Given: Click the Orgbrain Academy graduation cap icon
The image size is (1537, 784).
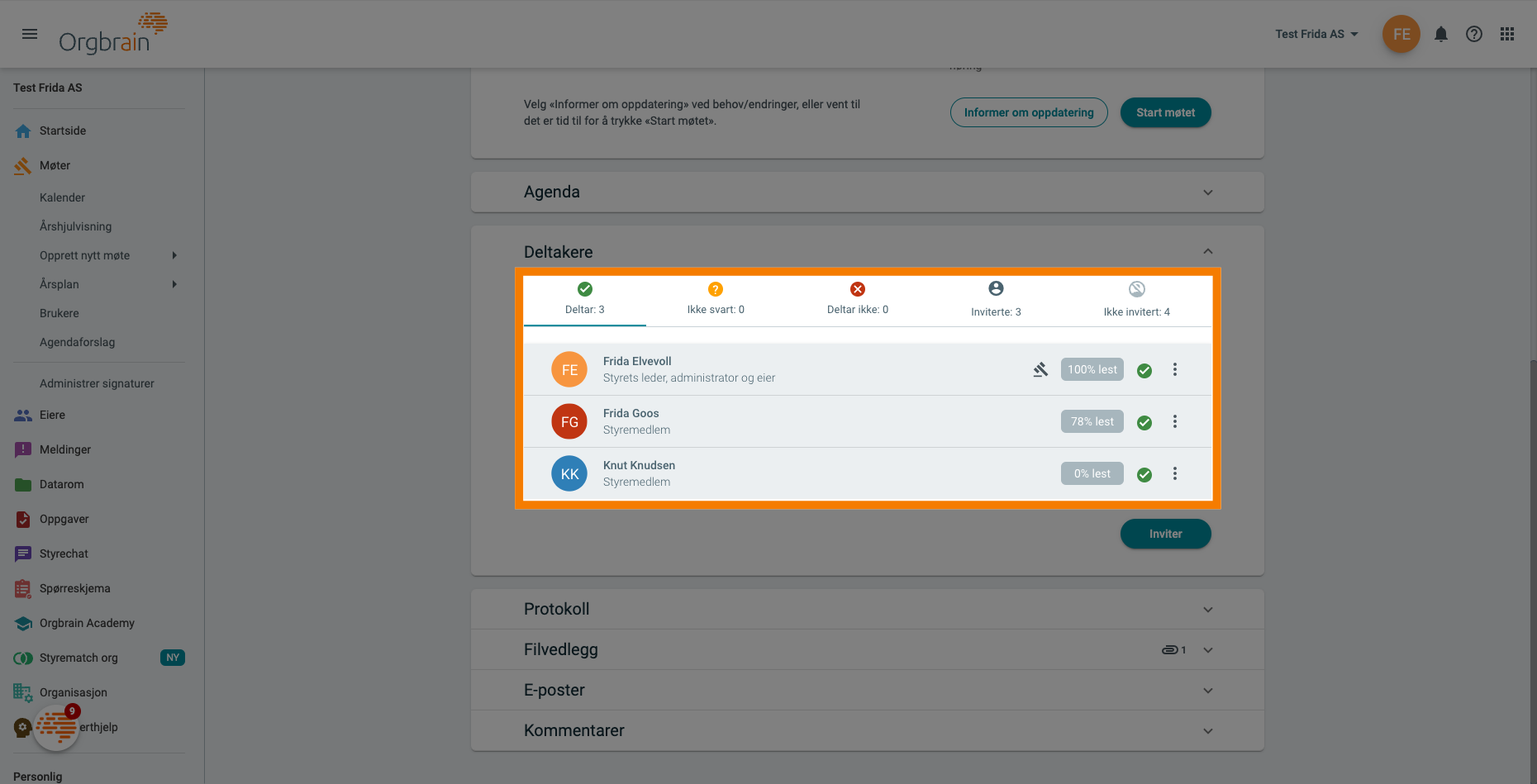Looking at the screenshot, I should pos(23,623).
